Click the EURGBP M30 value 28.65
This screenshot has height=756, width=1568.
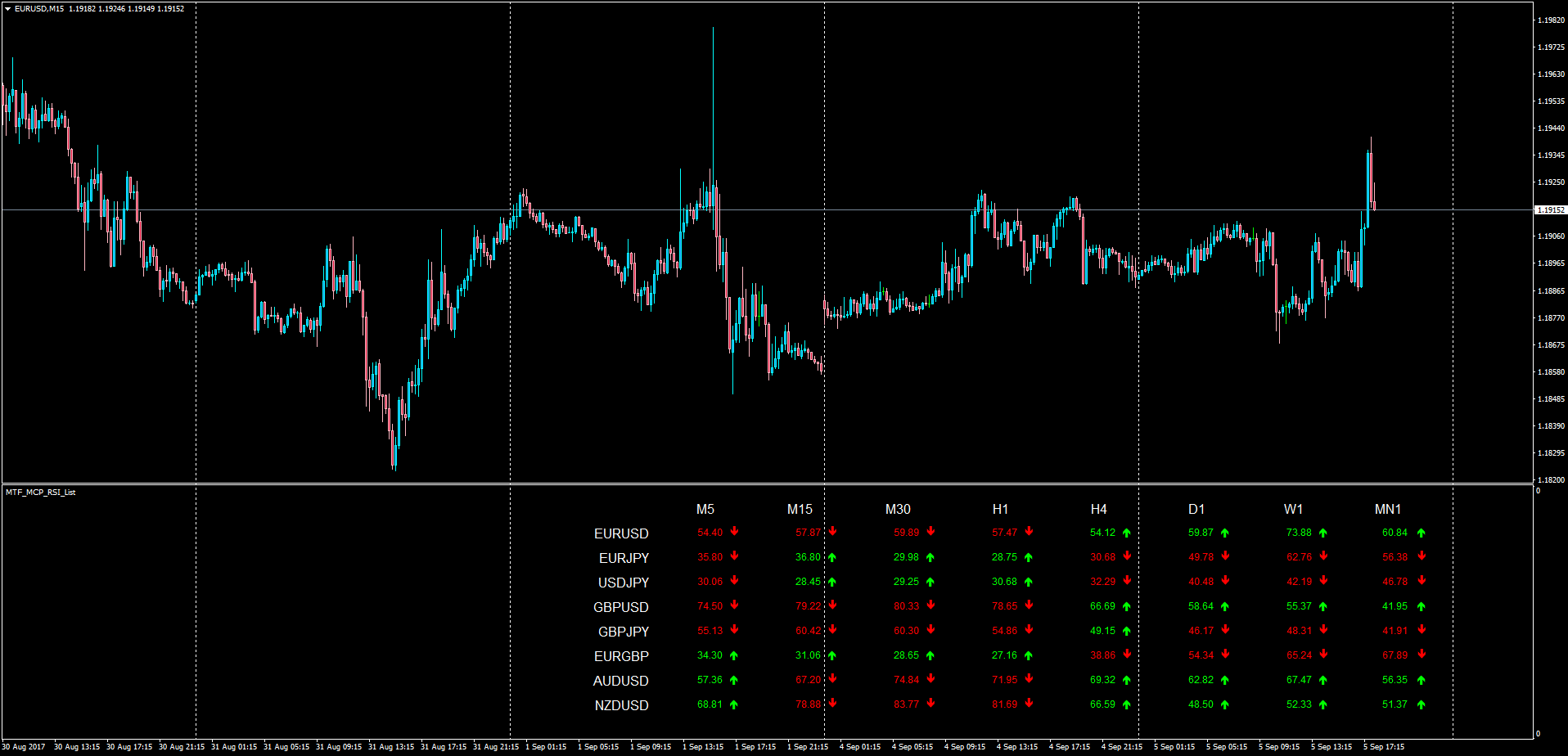906,655
